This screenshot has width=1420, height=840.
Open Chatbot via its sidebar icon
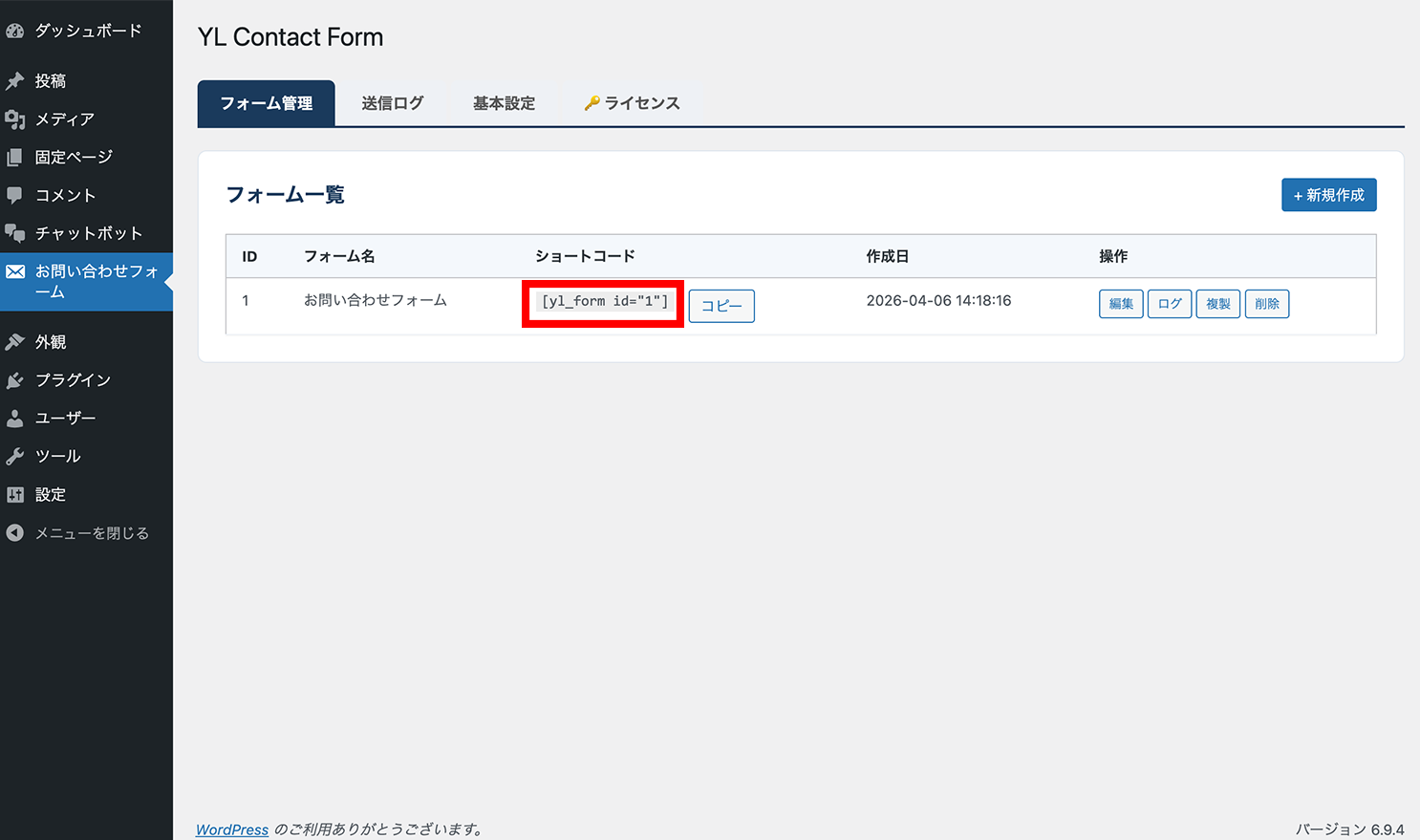click(x=15, y=233)
